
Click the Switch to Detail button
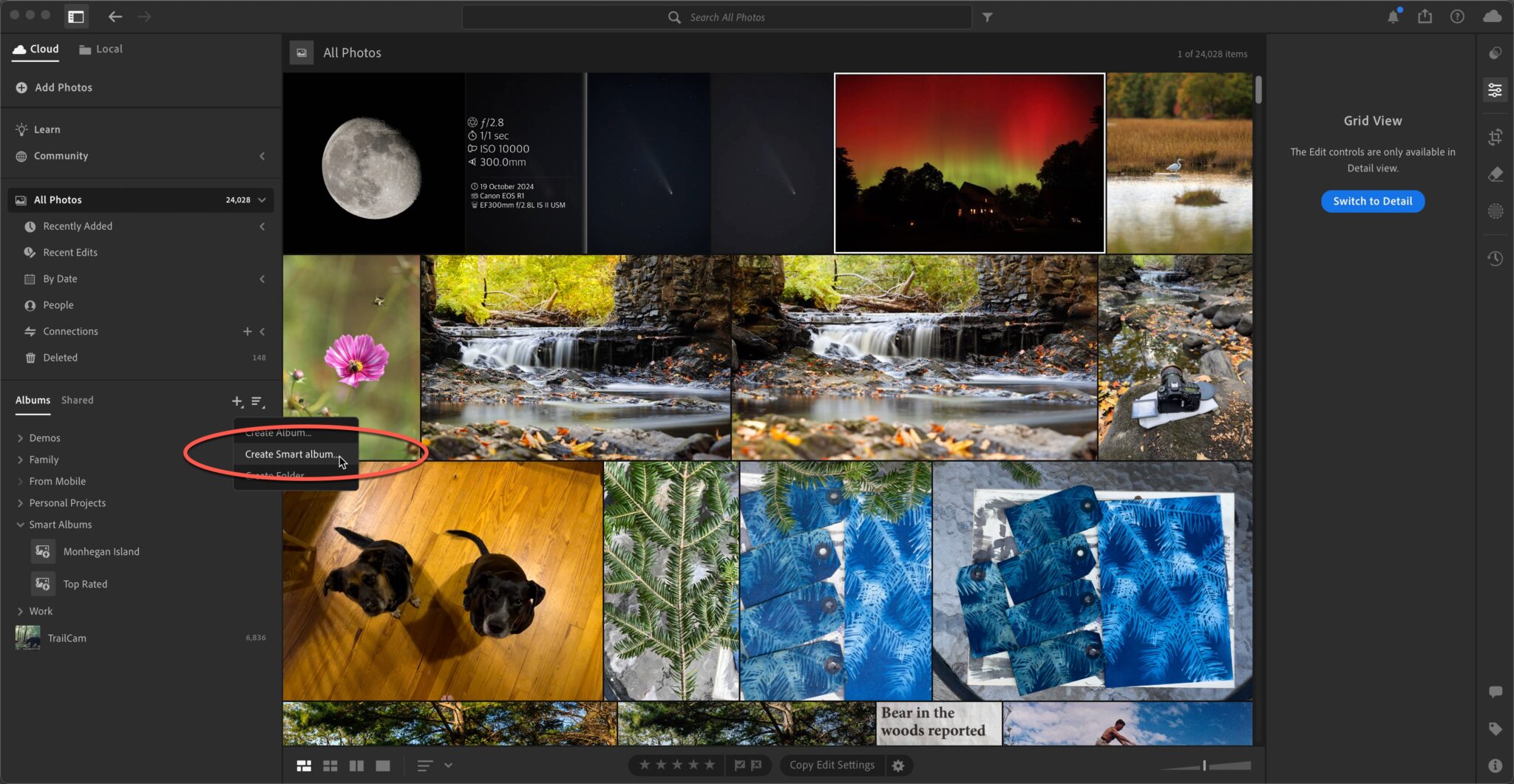click(x=1371, y=201)
